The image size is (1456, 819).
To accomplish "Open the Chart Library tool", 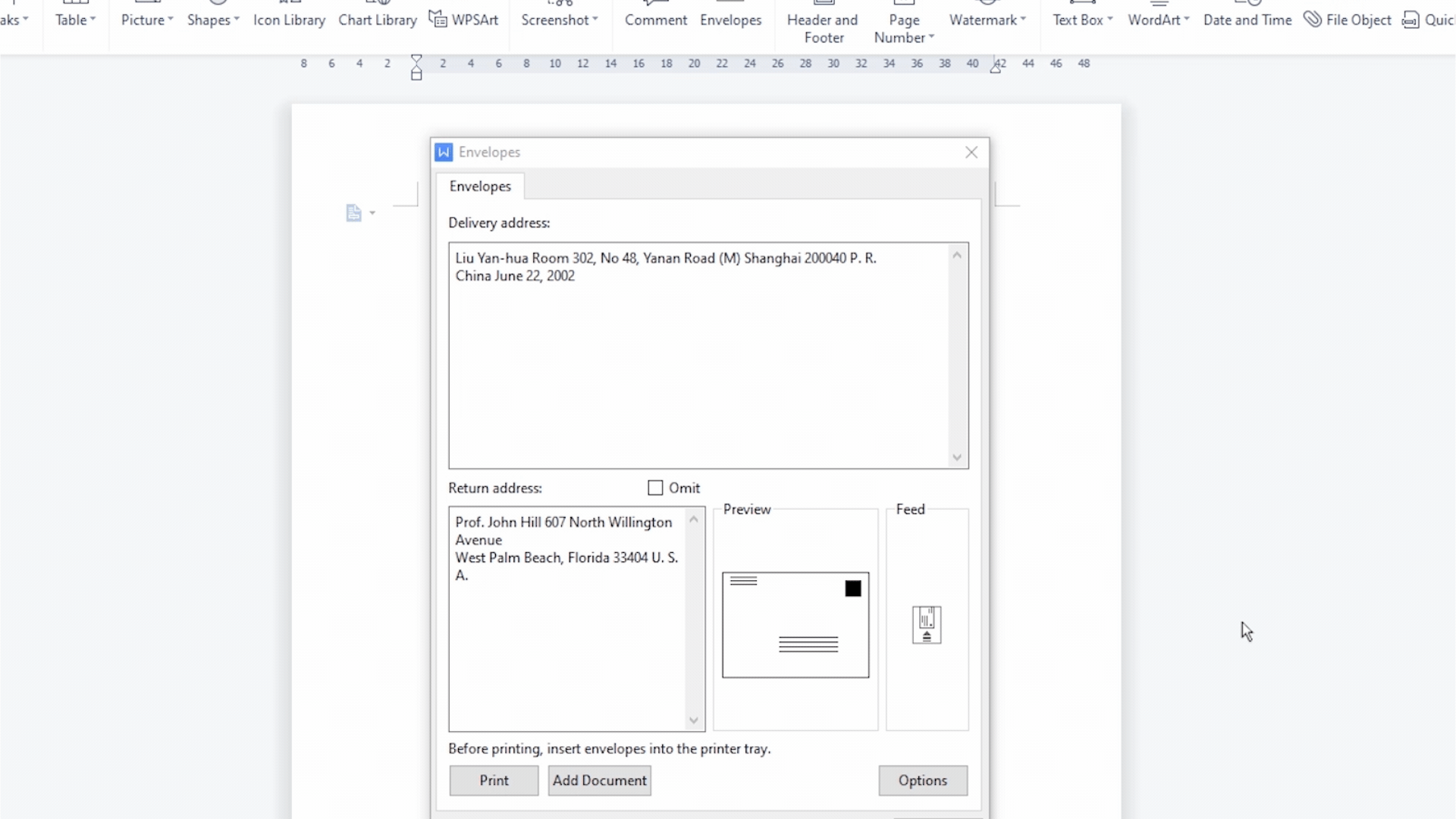I will 378,20.
